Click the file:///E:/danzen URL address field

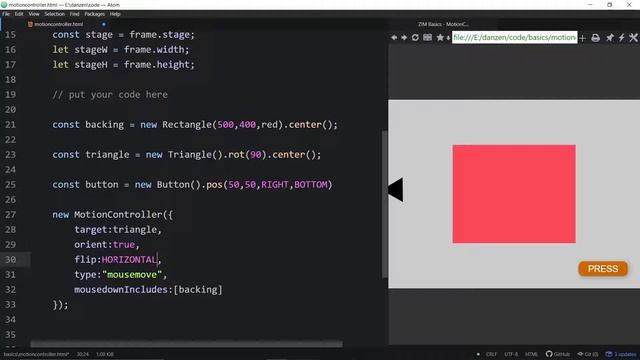(514, 37)
